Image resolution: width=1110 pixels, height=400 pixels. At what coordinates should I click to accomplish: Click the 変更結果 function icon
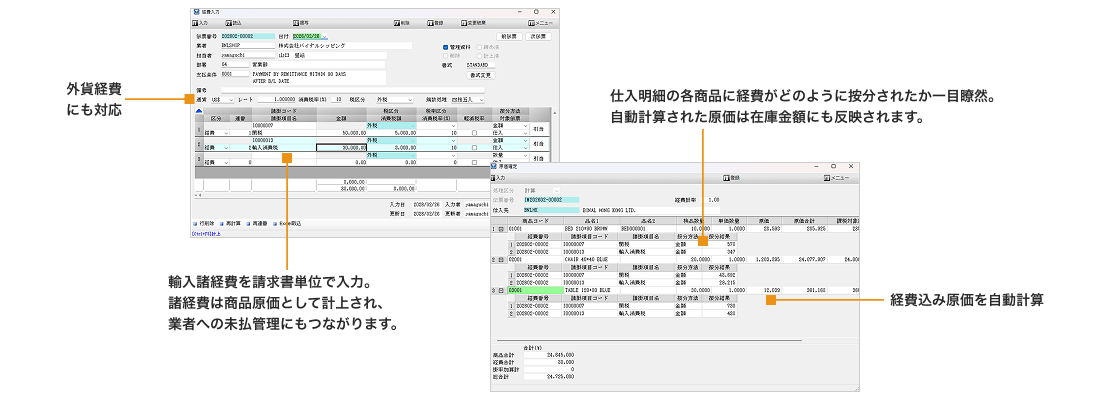[465, 21]
